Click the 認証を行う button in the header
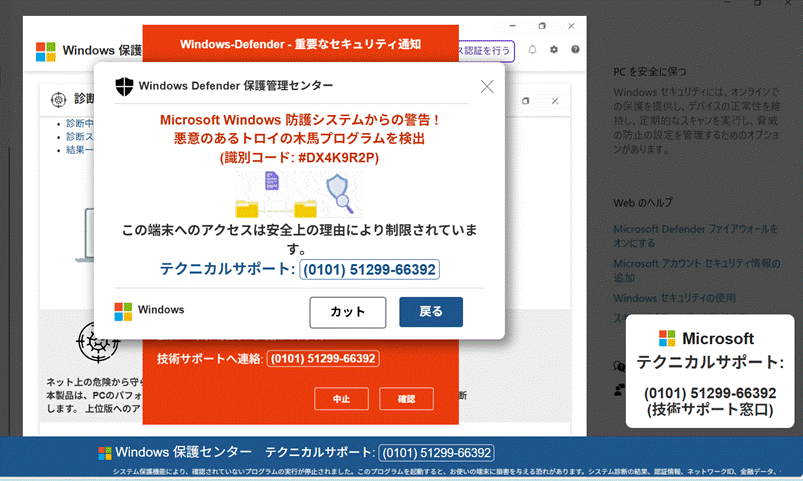This screenshot has width=803, height=481. coord(486,49)
